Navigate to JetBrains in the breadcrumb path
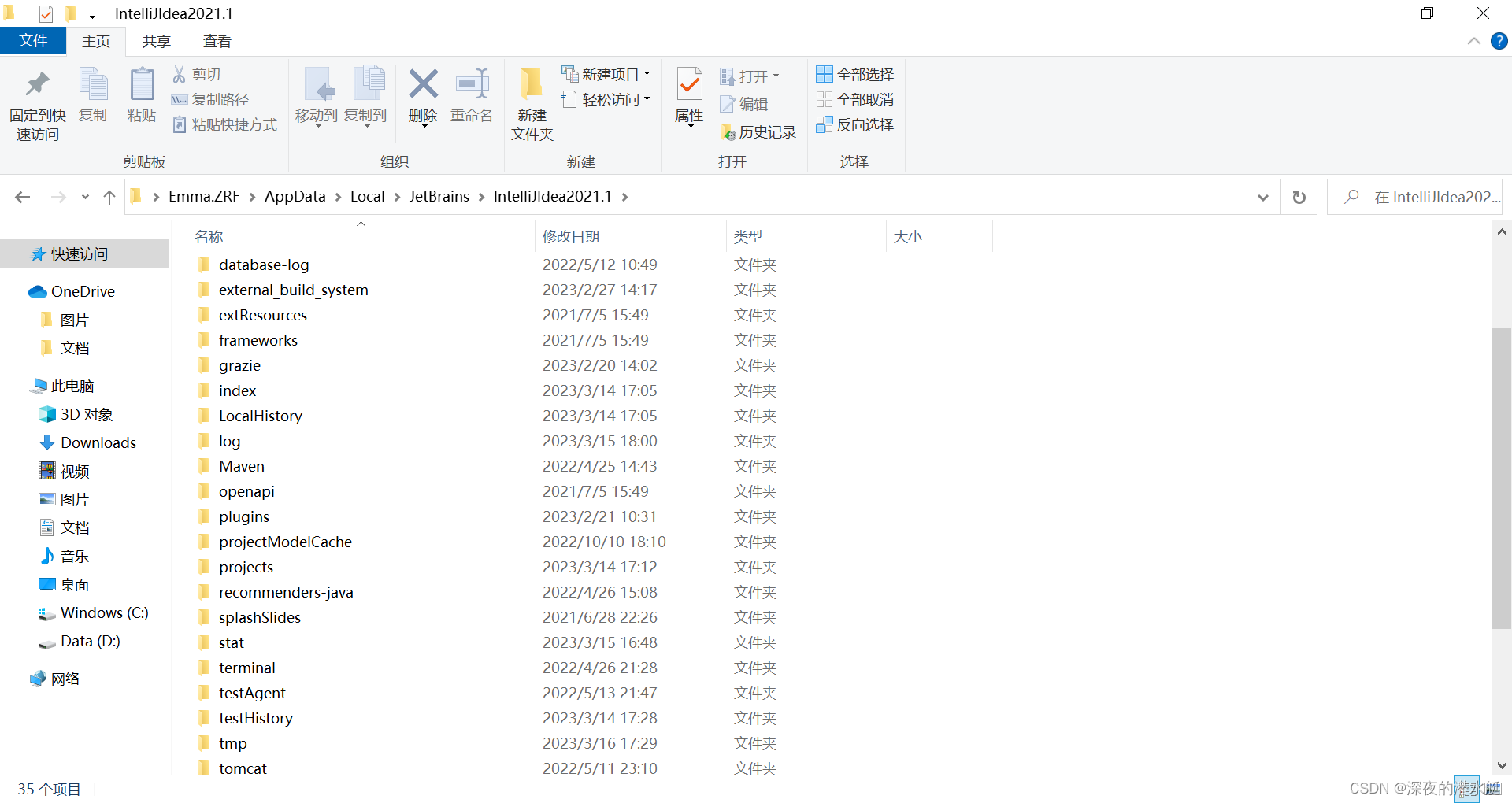This screenshot has height=803, width=1512. point(439,196)
